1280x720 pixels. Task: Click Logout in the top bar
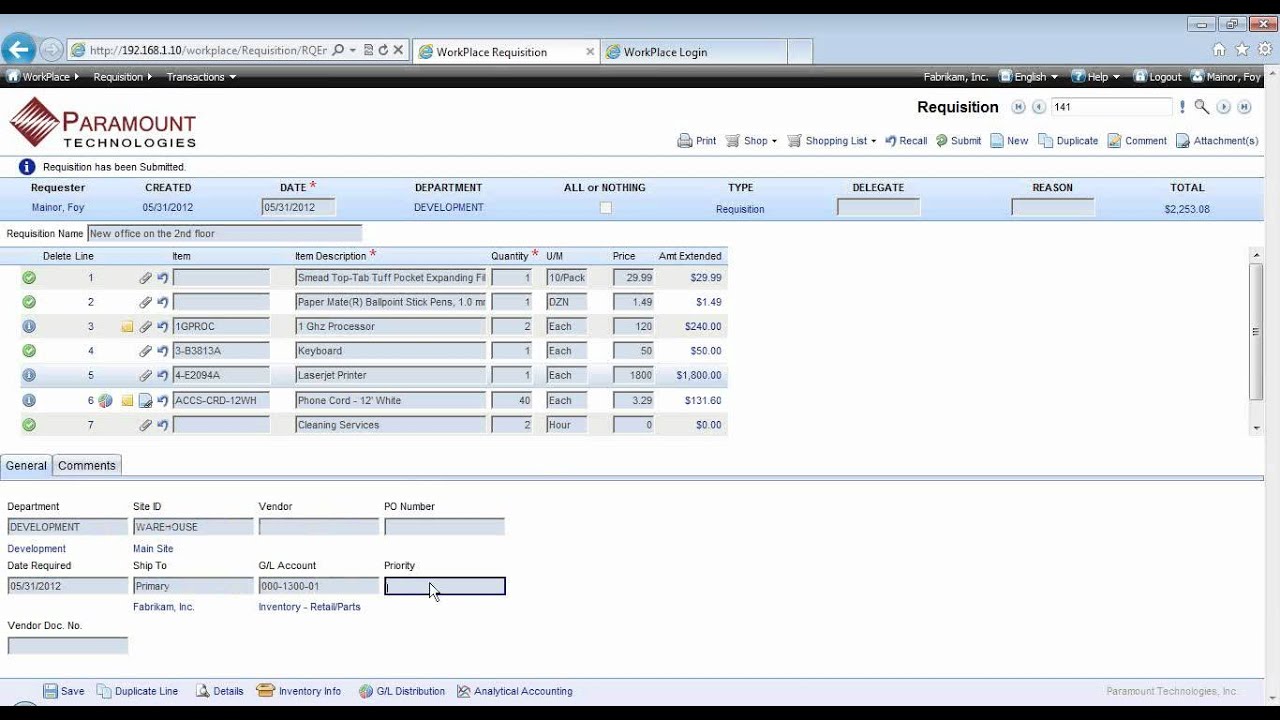1157,77
